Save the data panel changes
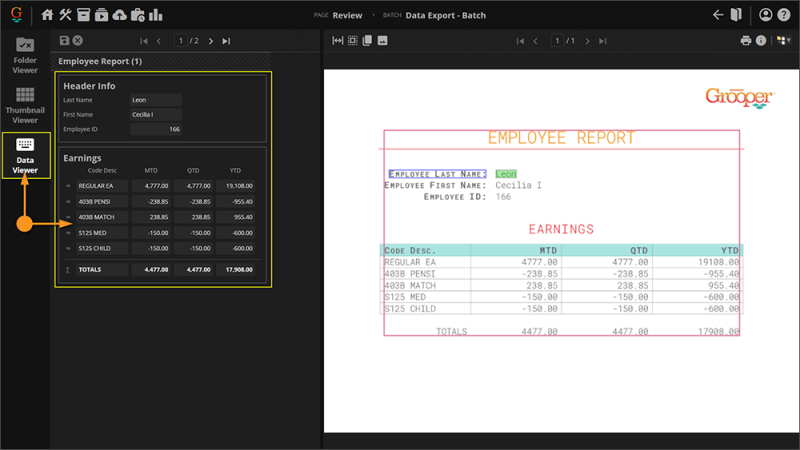Screen dimensions: 800x450 click(x=65, y=41)
